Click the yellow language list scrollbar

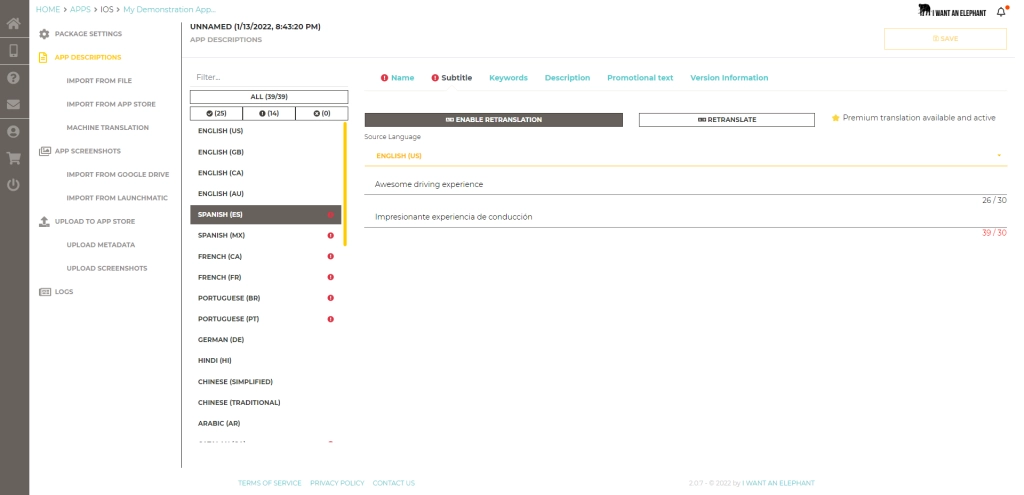coord(345,184)
